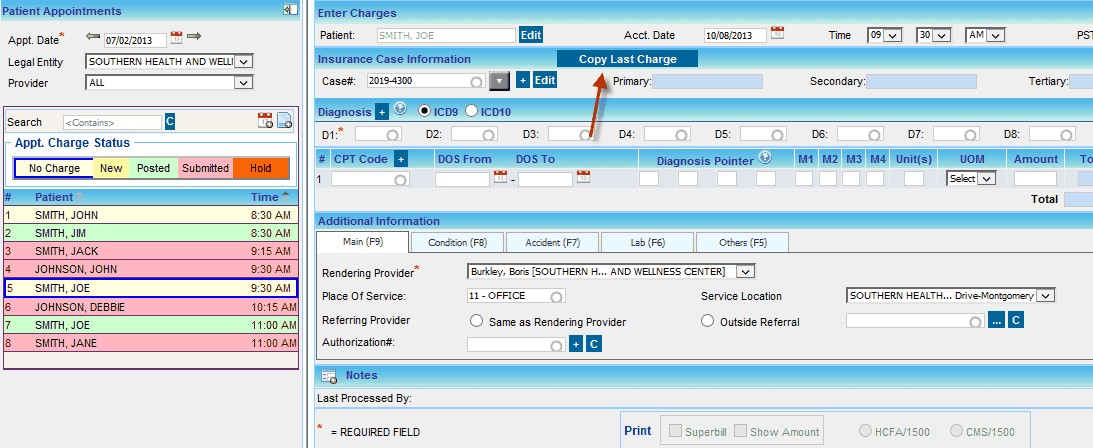Screen dimensions: 1093x448
Task: Click the Acct. Date calendar icon
Action: [x=777, y=34]
